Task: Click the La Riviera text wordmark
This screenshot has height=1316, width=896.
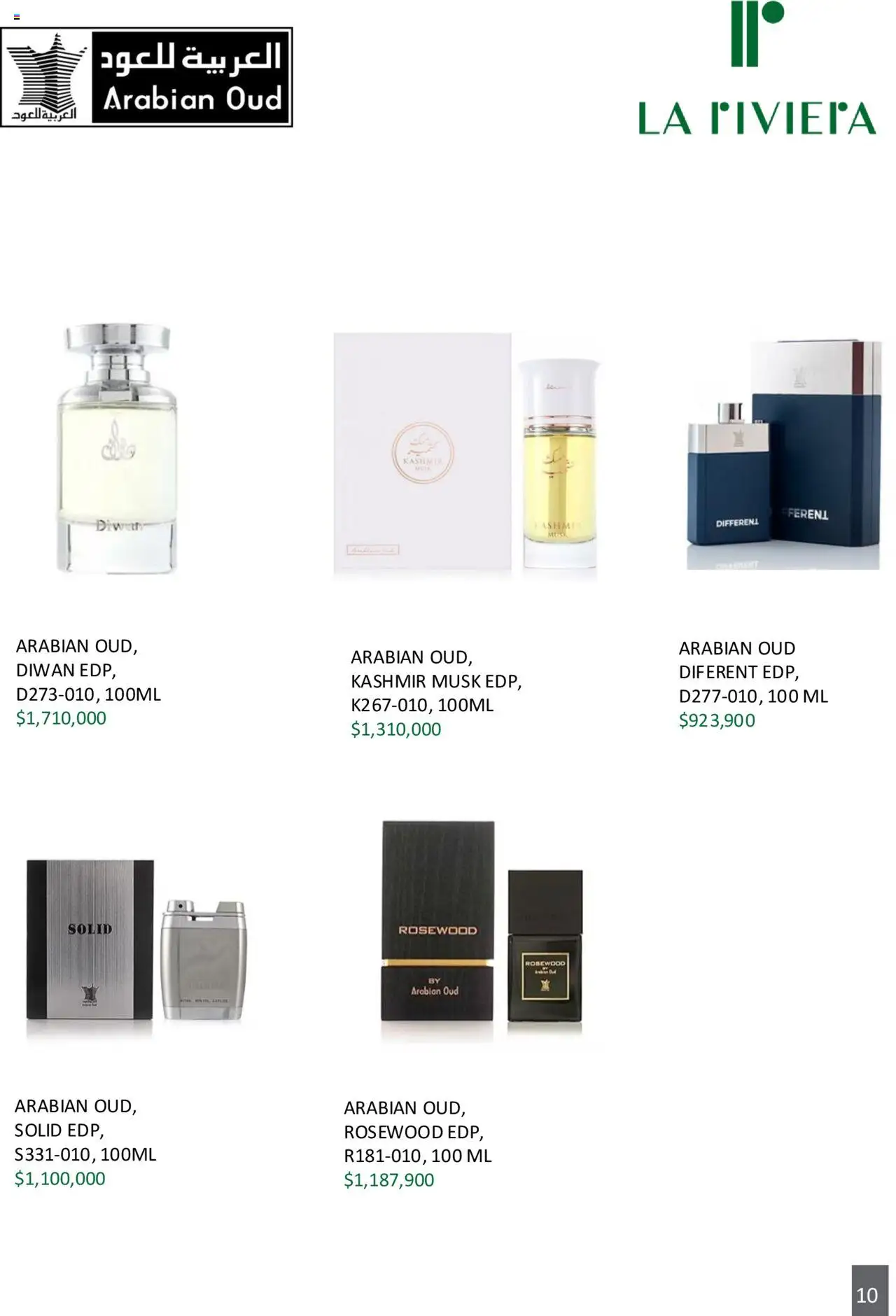Action: click(x=757, y=118)
